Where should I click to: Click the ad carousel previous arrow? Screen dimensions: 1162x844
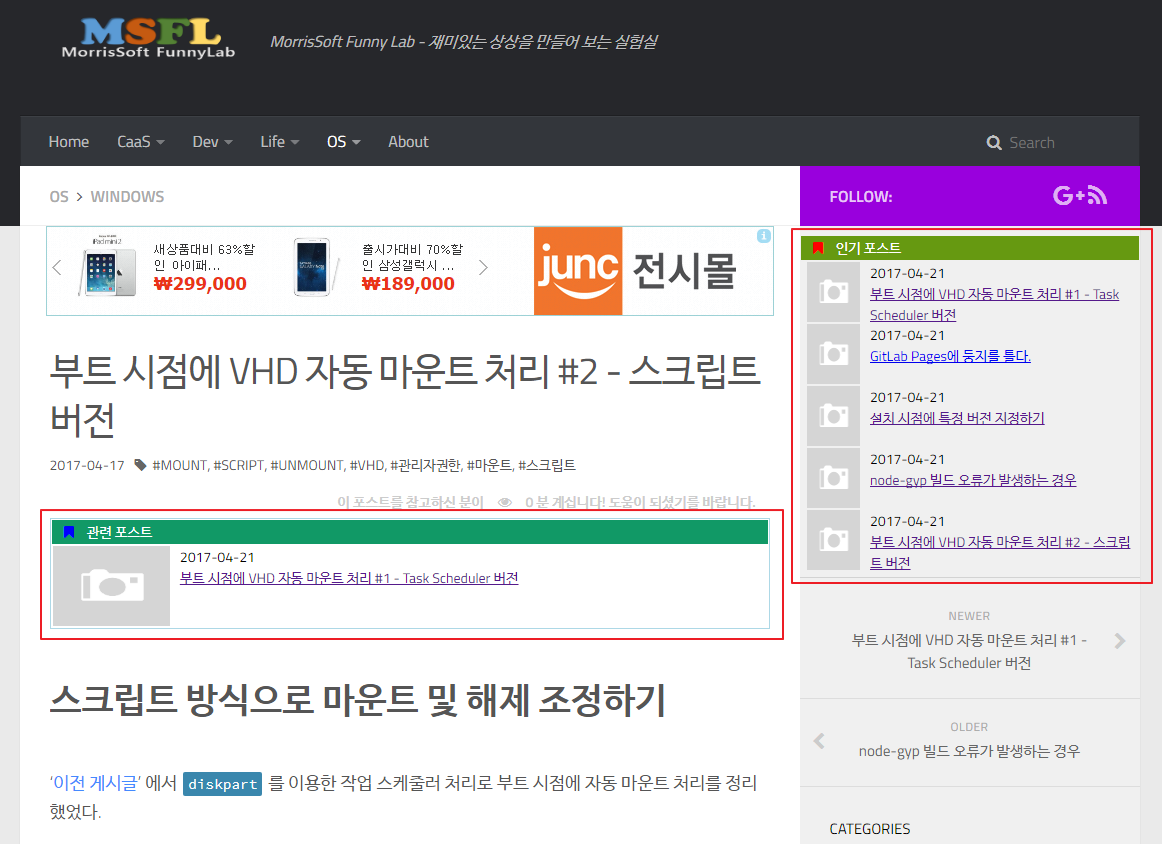coord(57,268)
